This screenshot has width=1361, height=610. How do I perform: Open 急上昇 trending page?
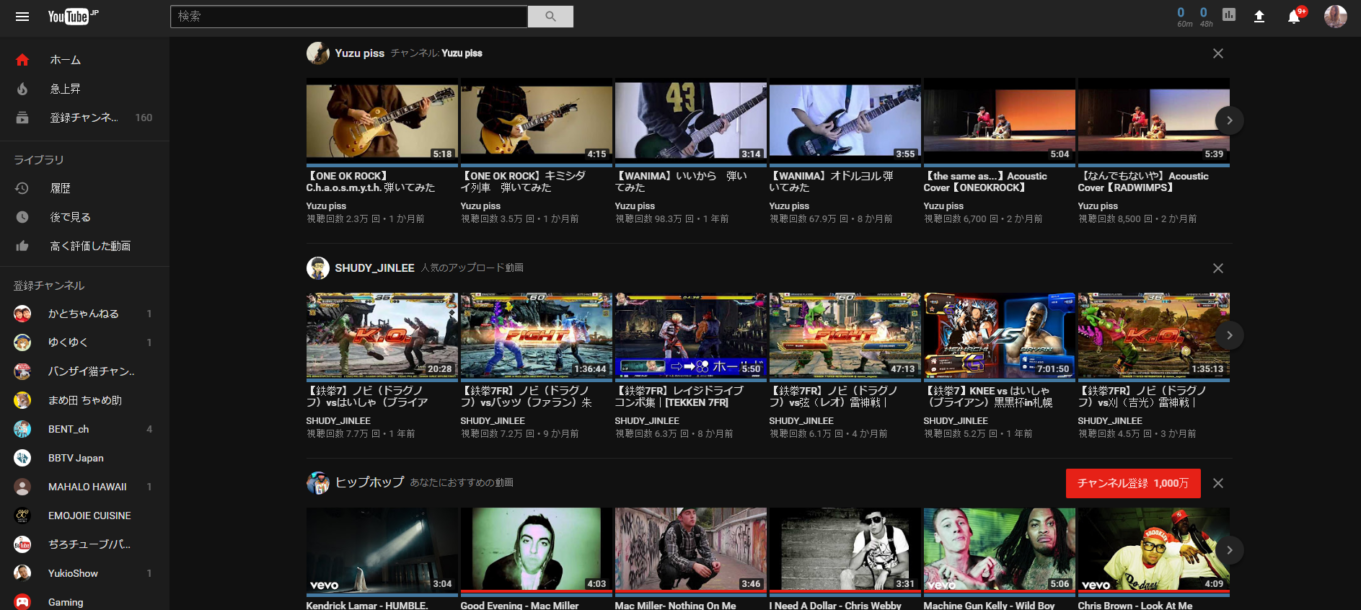pyautogui.click(x=84, y=89)
